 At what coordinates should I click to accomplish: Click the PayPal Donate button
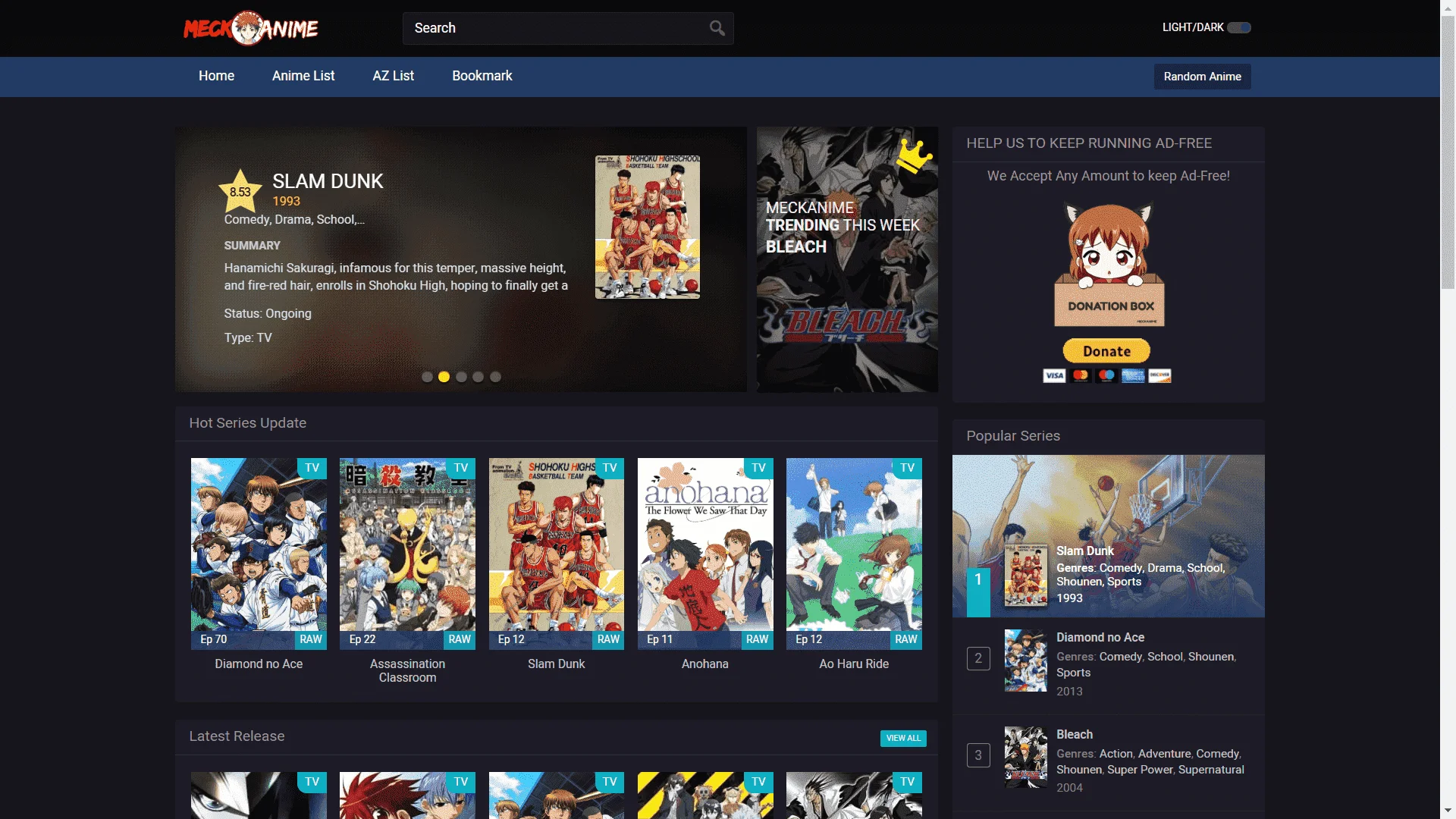click(1106, 351)
